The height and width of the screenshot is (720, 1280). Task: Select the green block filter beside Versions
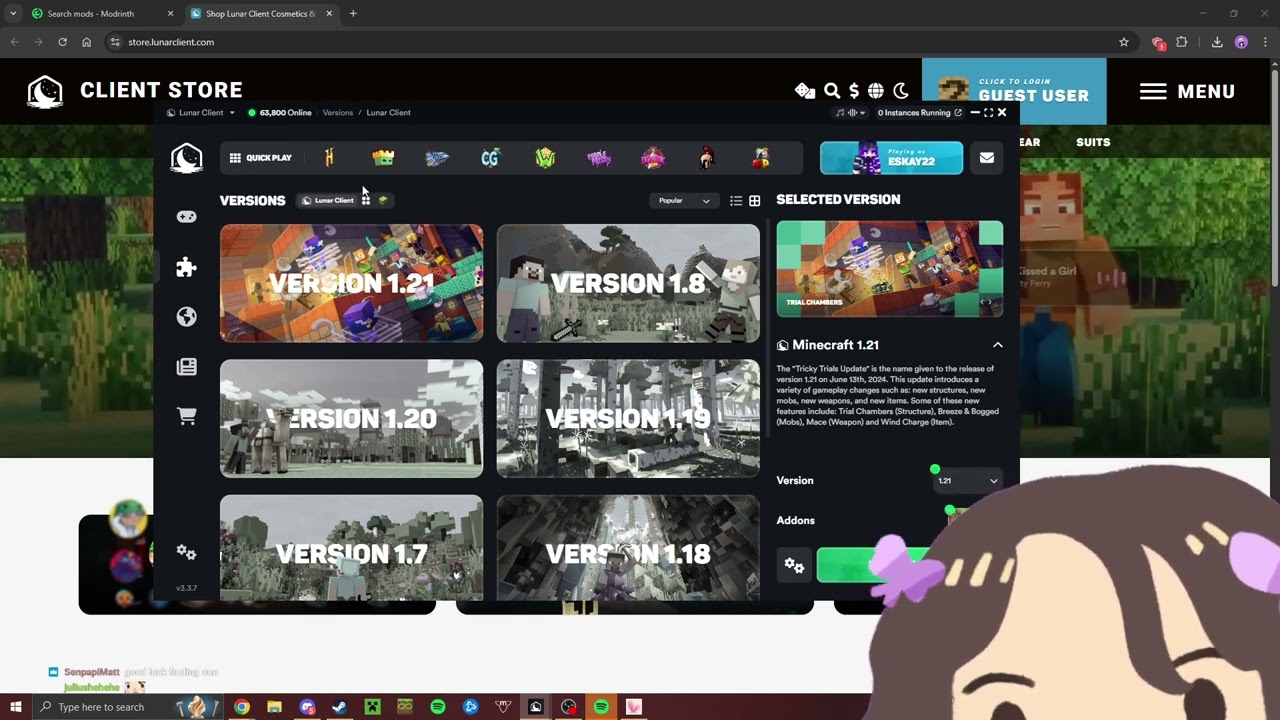coord(383,201)
